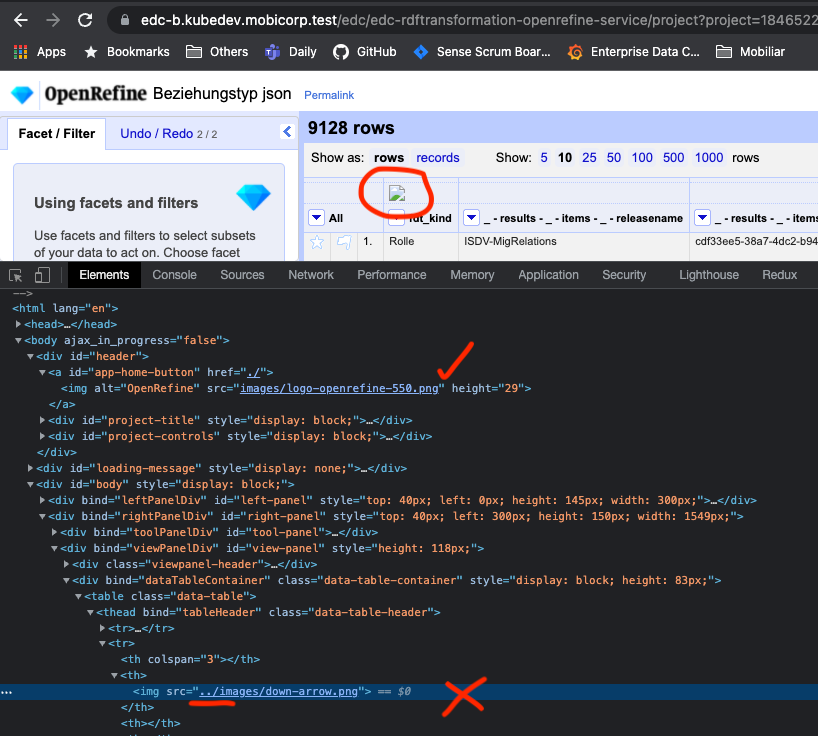This screenshot has height=736, width=818.
Task: Expand the head element node
Action: (x=18, y=324)
